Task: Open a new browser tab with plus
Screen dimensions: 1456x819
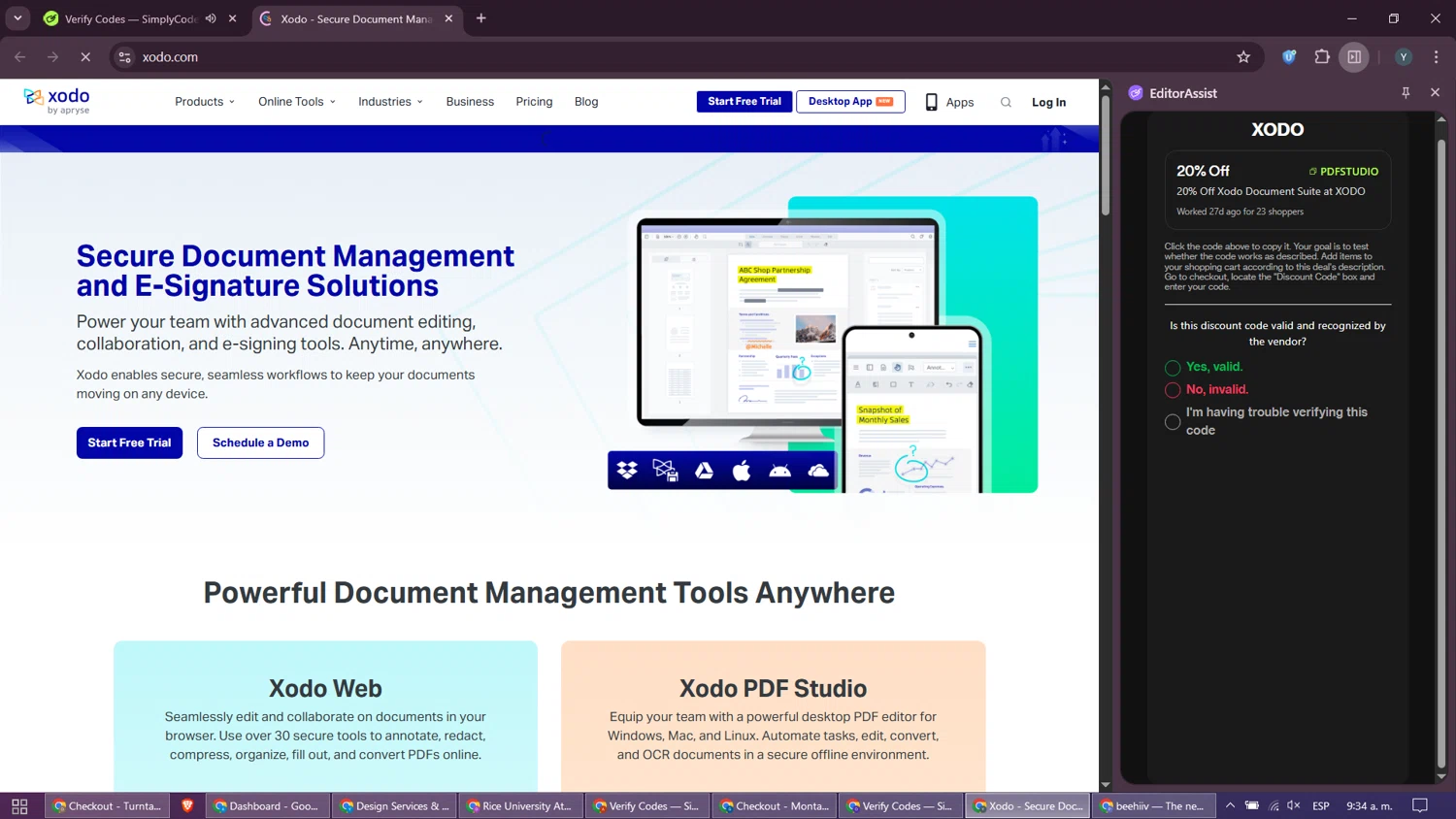Action: tap(480, 18)
